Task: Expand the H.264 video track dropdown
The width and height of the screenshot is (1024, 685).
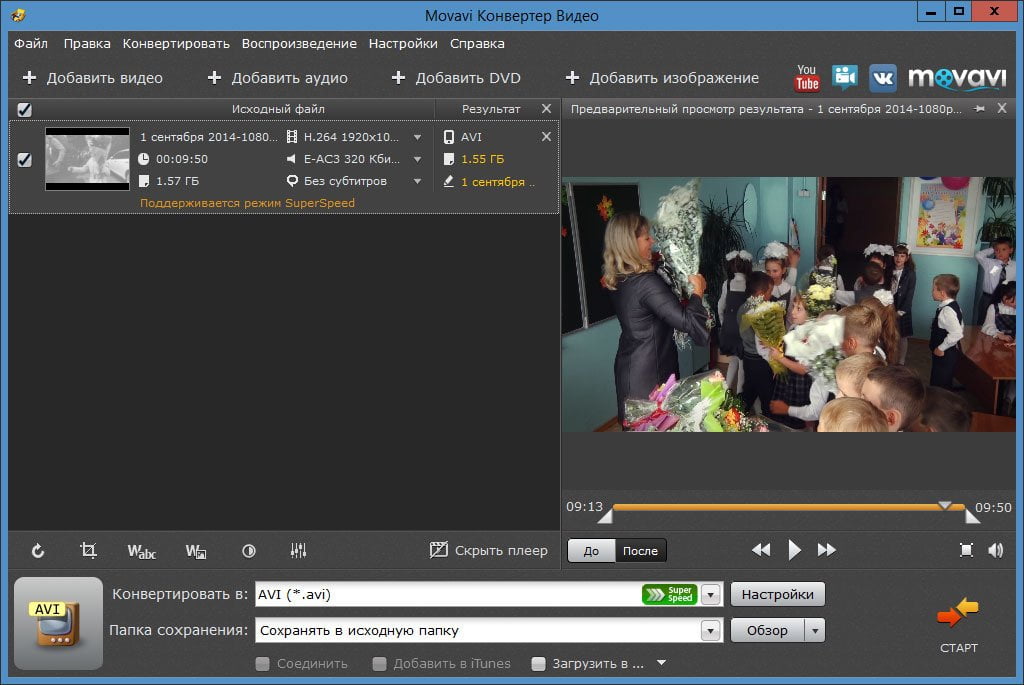Action: pyautogui.click(x=417, y=137)
